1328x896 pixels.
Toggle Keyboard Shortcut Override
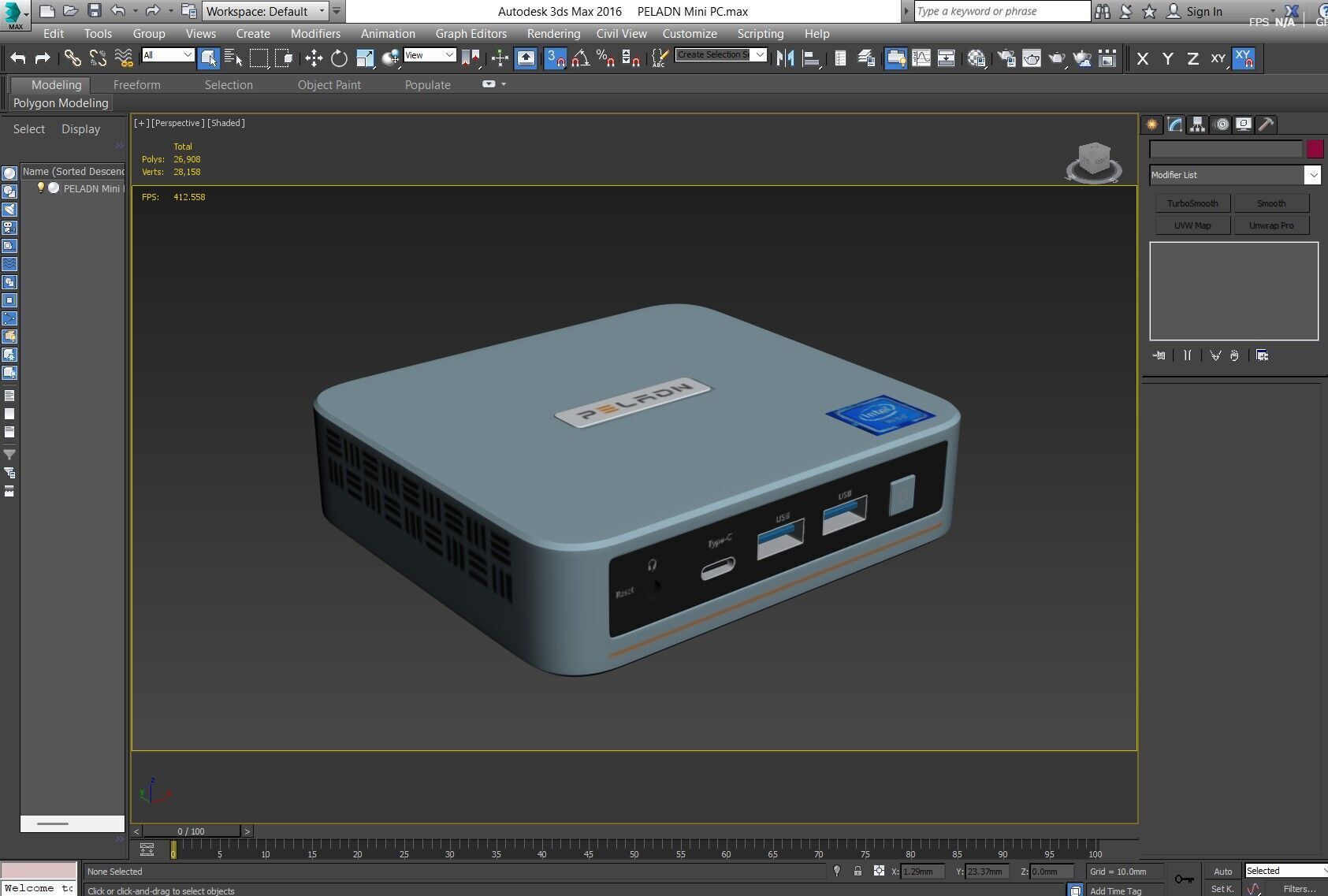(x=526, y=58)
